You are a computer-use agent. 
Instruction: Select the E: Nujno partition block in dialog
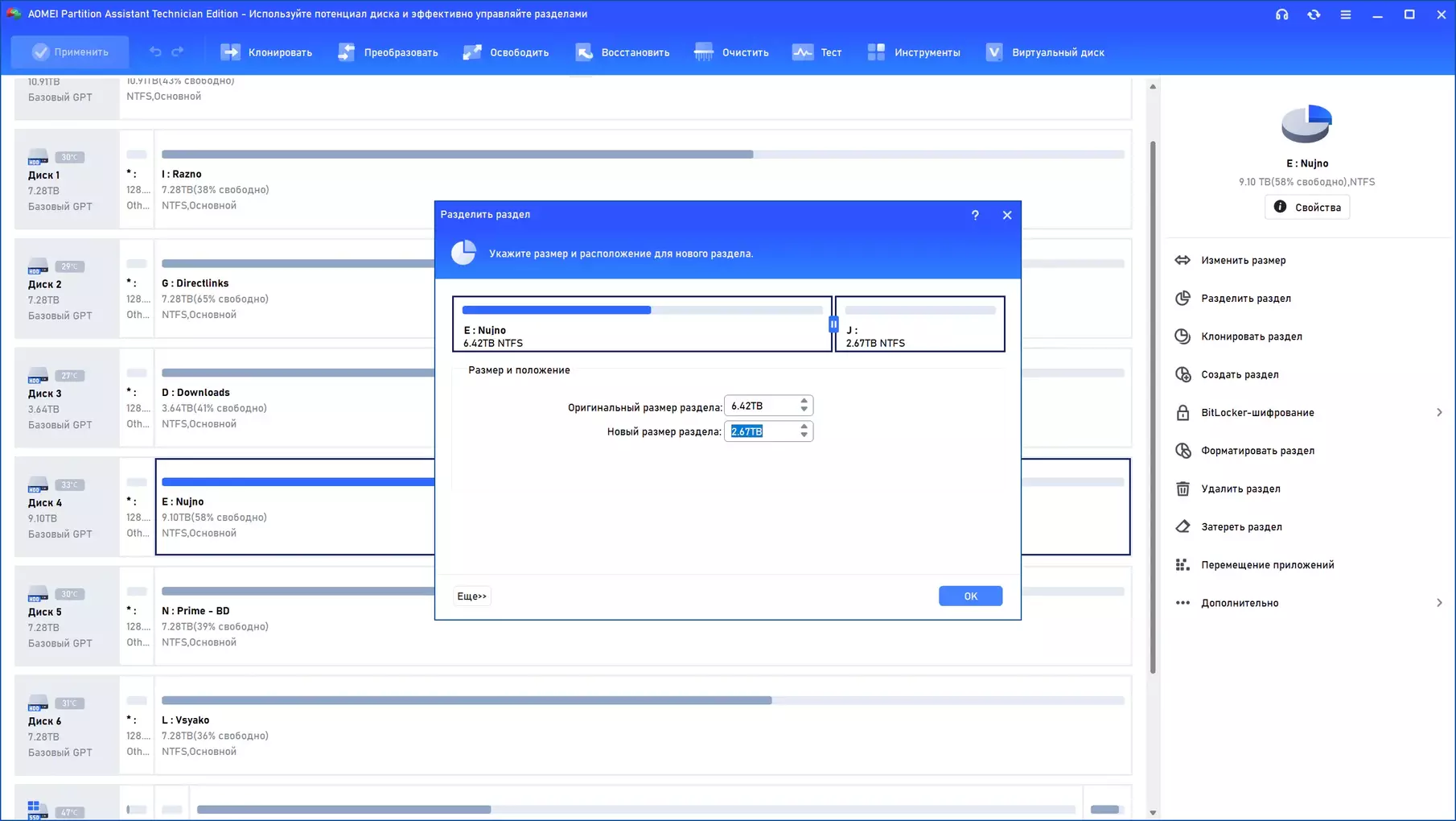pos(642,324)
